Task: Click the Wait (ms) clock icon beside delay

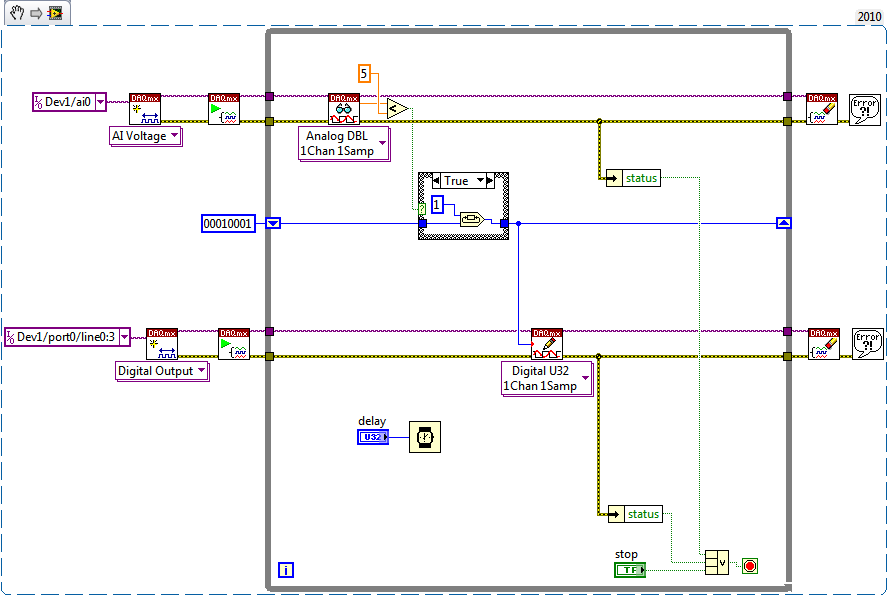Action: coord(424,436)
